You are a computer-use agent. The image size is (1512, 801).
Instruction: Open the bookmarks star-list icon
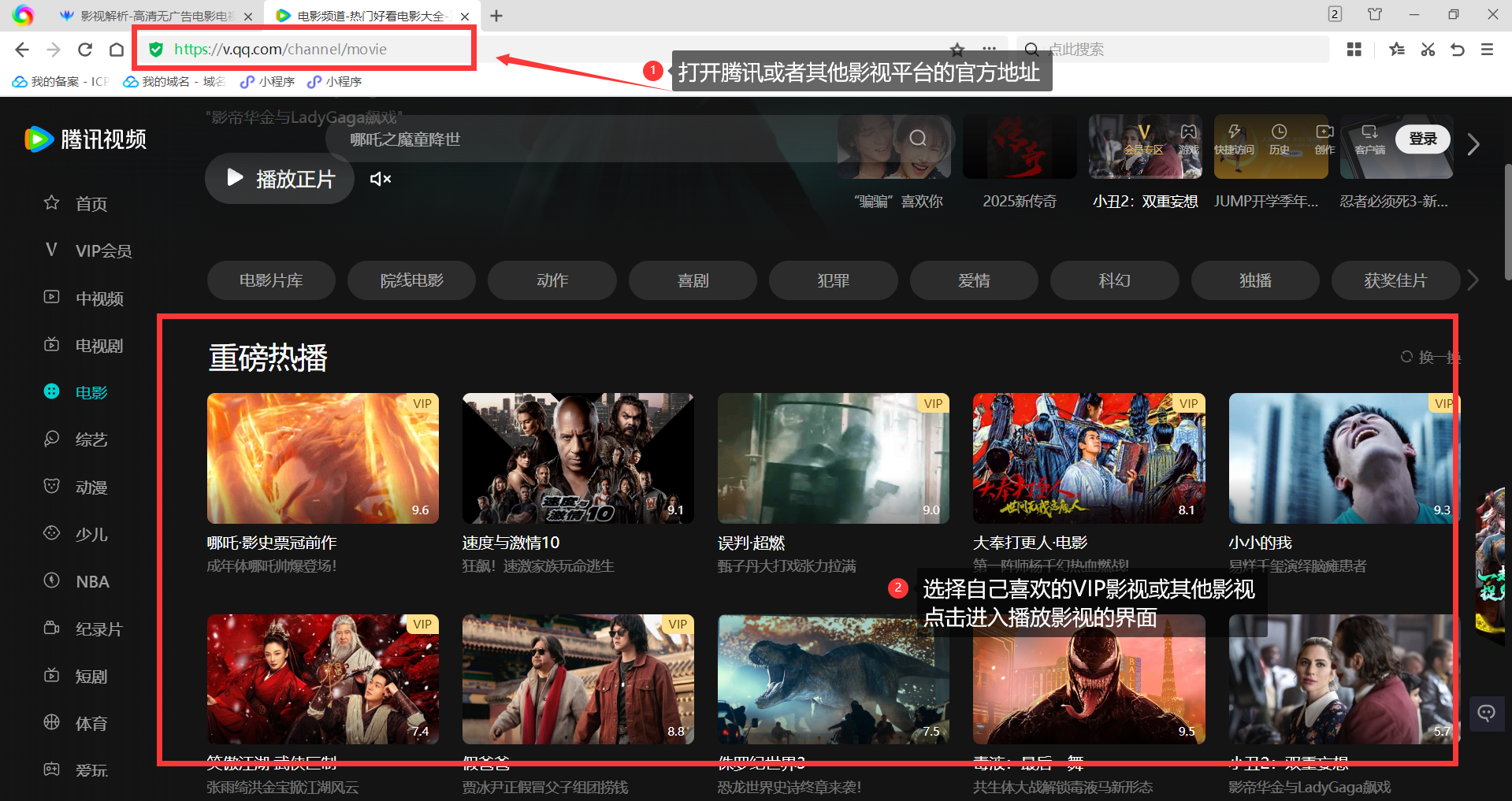[x=1396, y=49]
